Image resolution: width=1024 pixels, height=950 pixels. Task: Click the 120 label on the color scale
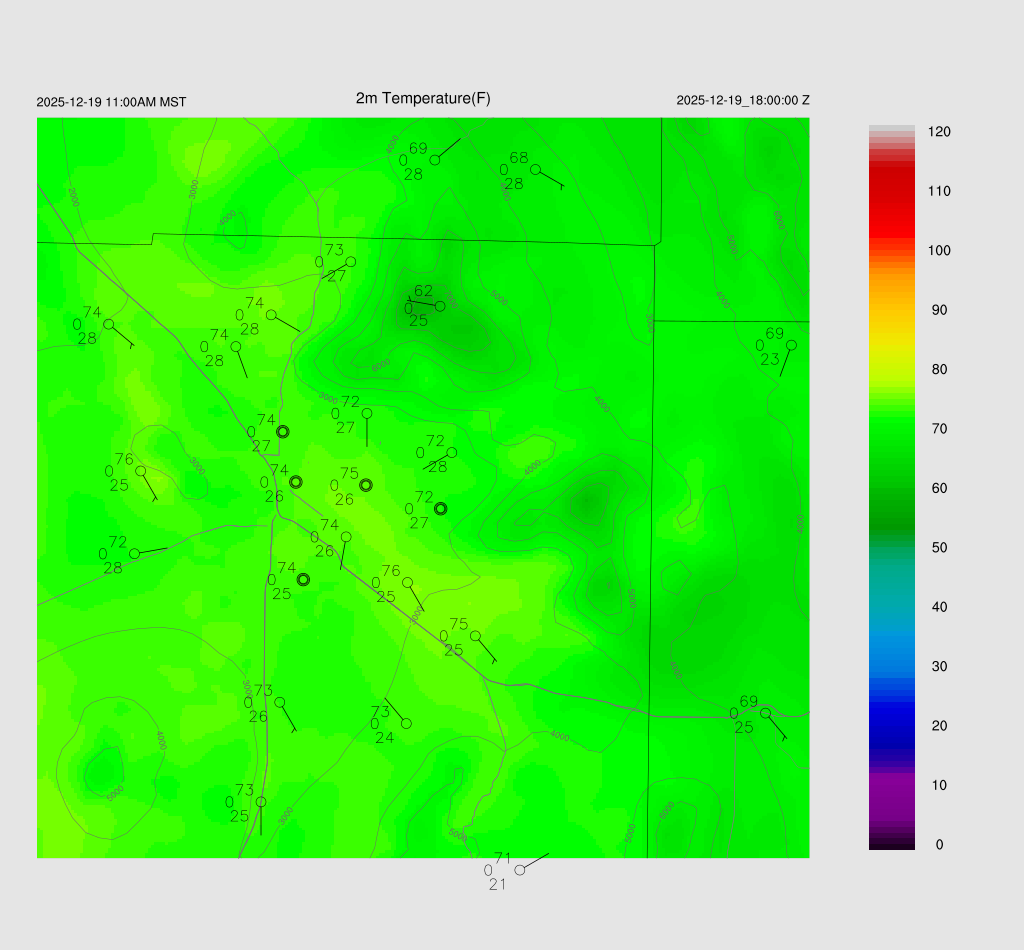(938, 132)
